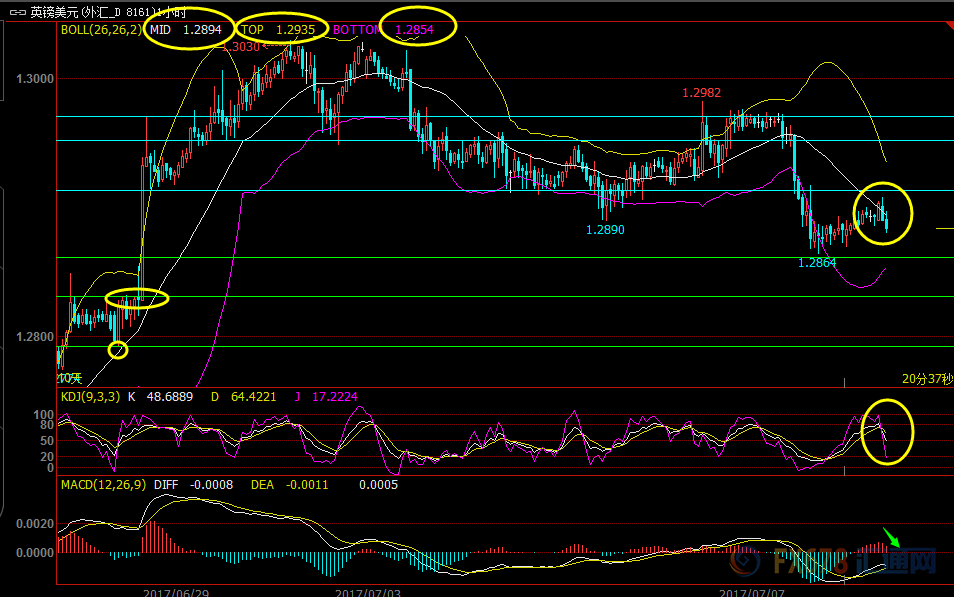Open the MACD(12,26,9) indicator label
The height and width of the screenshot is (597, 954).
pyautogui.click(x=103, y=485)
